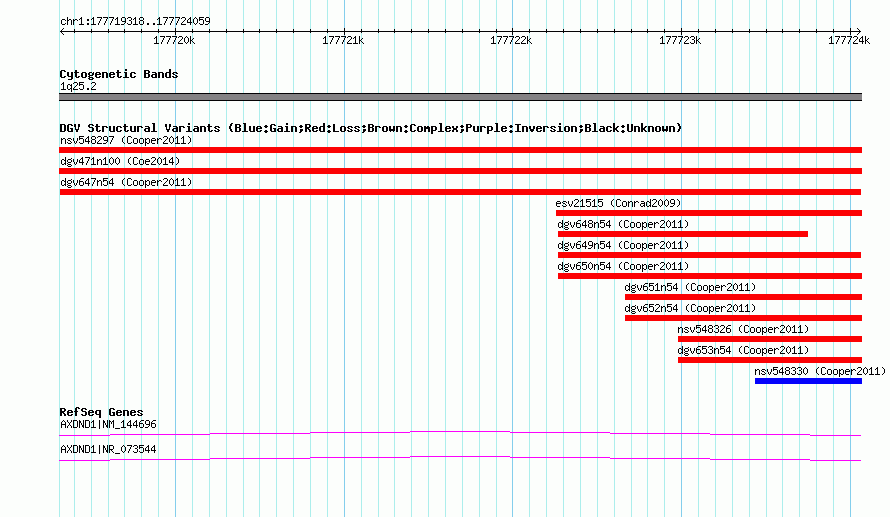Click the esv21515 (Conrad2009) label
The image size is (890, 517).
click(618, 203)
